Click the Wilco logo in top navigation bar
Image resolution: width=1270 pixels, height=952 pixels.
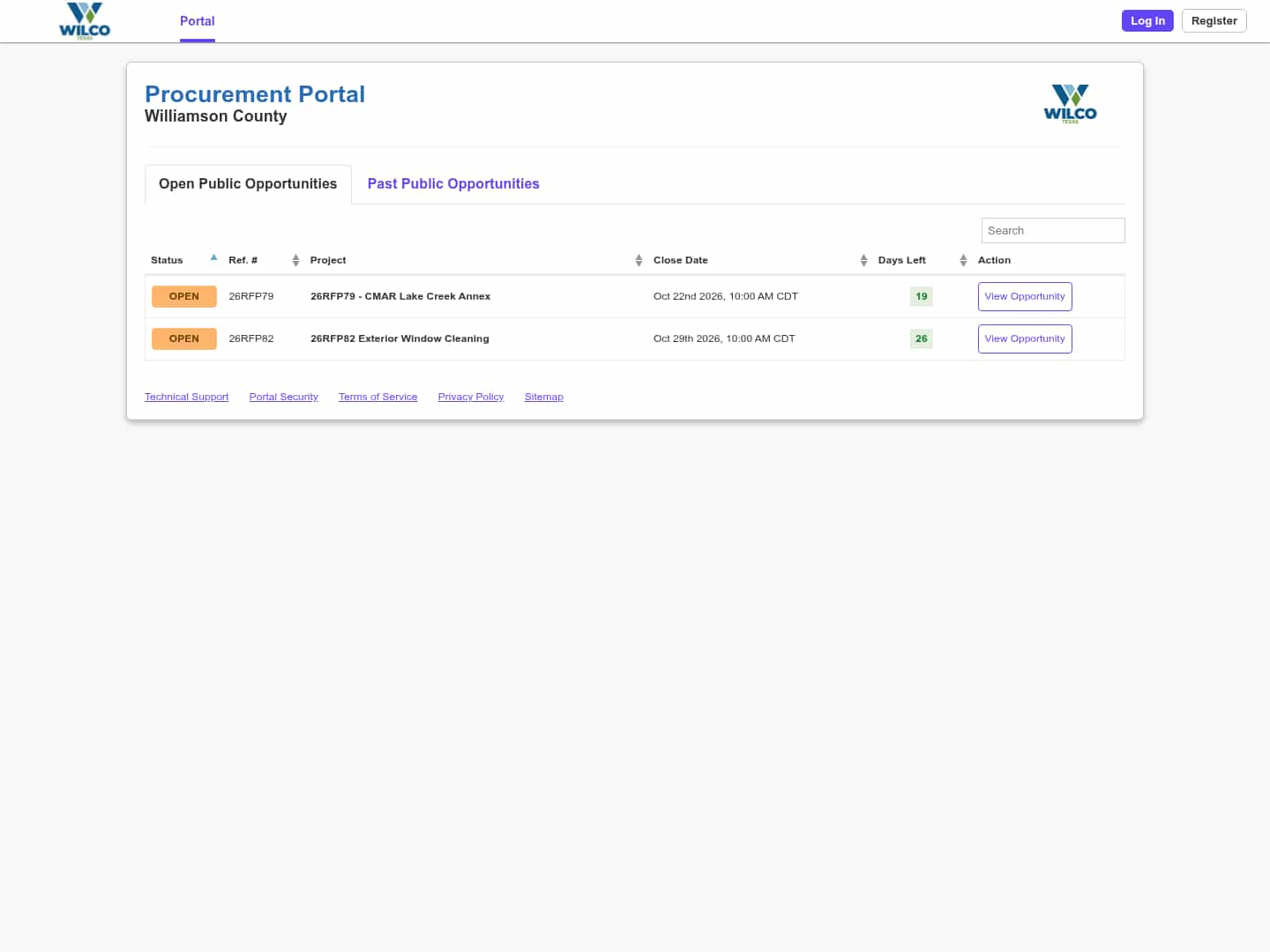[85, 21]
